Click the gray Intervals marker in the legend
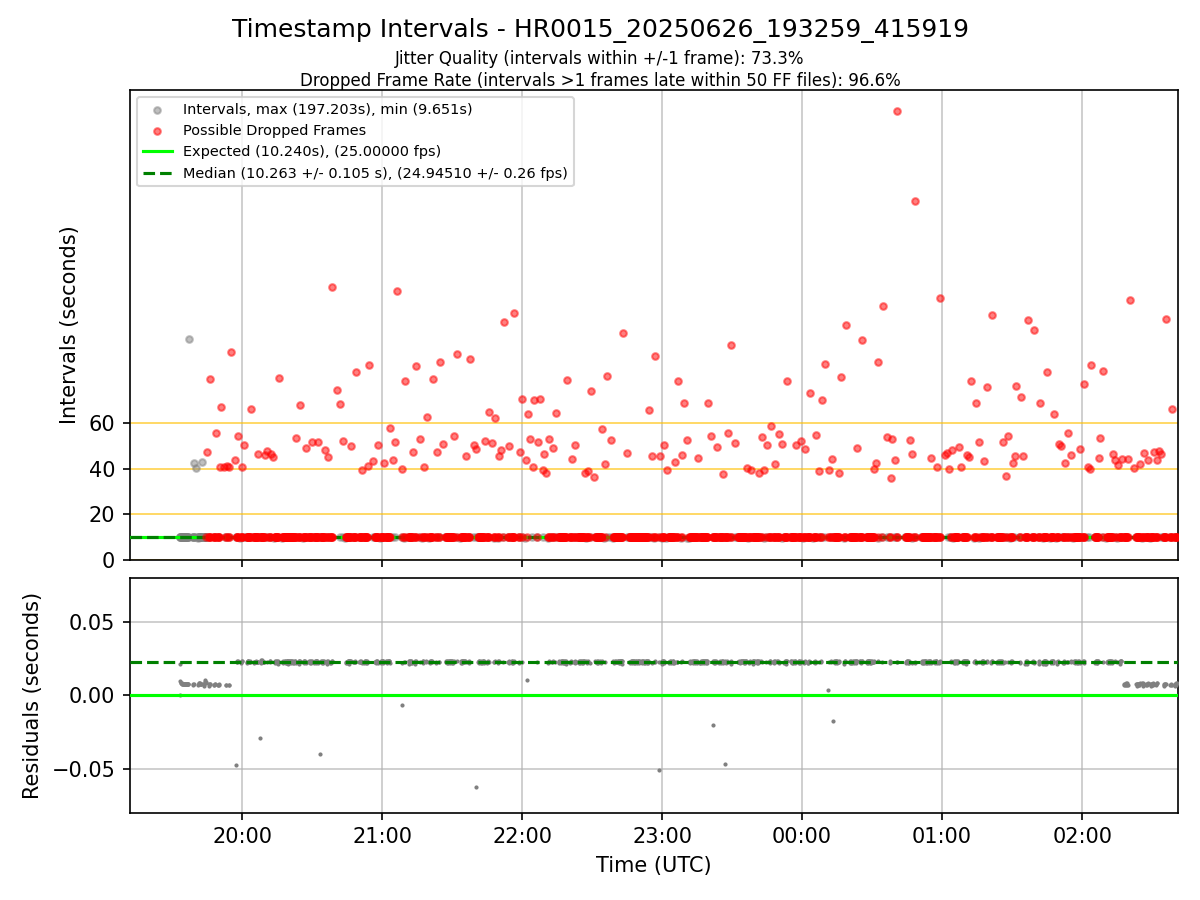 [158, 109]
